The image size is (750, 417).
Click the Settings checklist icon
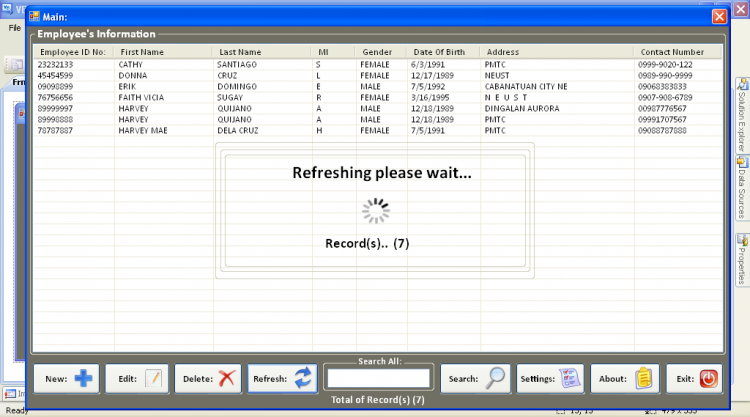coord(569,378)
